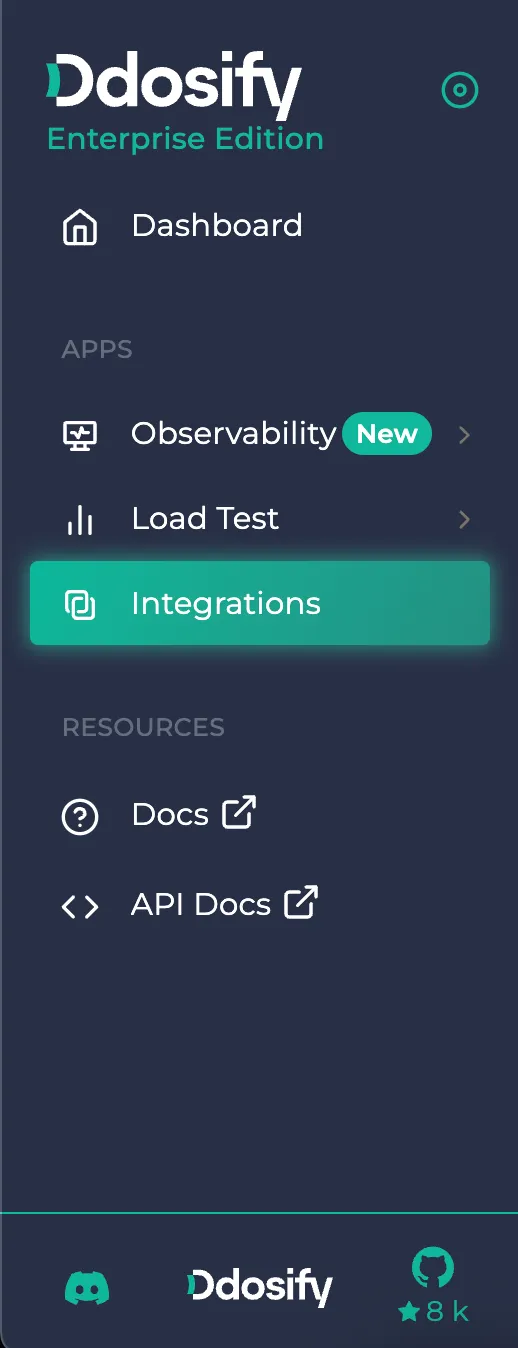Image resolution: width=518 pixels, height=1348 pixels.
Task: Open the Docs link
Action: click(x=170, y=815)
